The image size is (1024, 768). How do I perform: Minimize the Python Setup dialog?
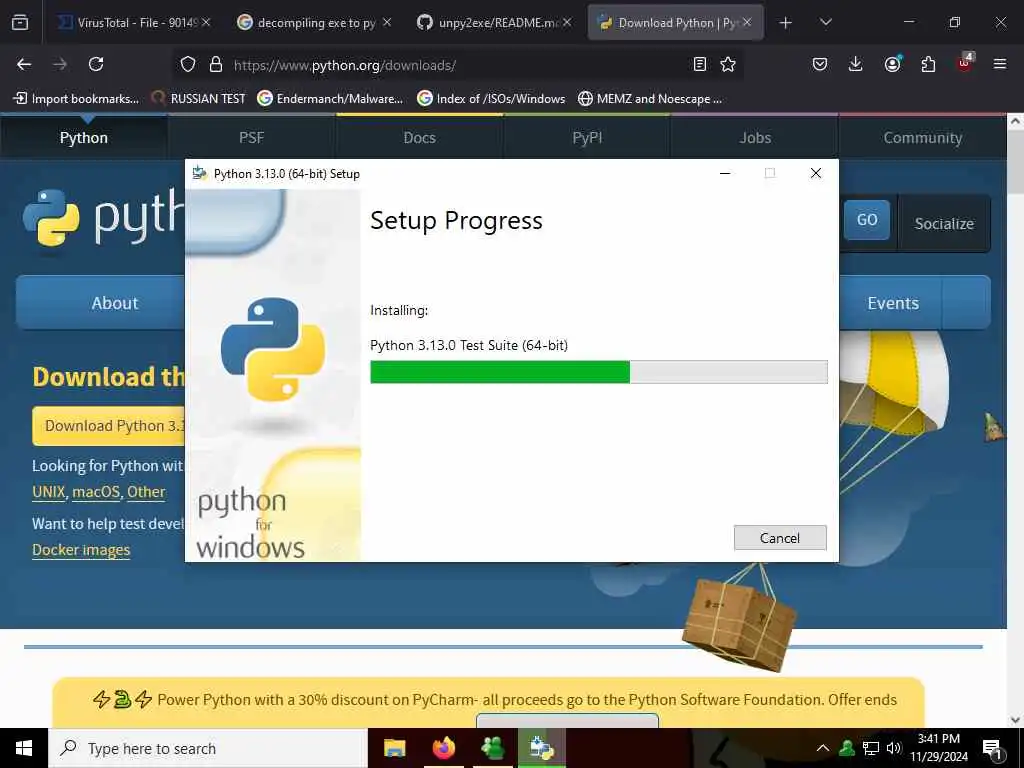[725, 173]
